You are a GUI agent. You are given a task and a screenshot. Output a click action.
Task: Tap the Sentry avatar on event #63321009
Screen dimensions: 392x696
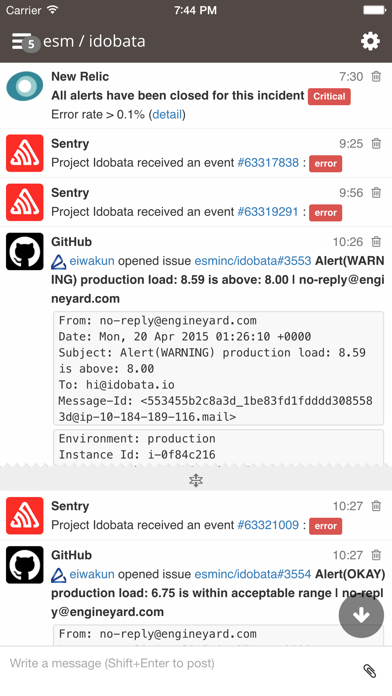pyautogui.click(x=25, y=515)
